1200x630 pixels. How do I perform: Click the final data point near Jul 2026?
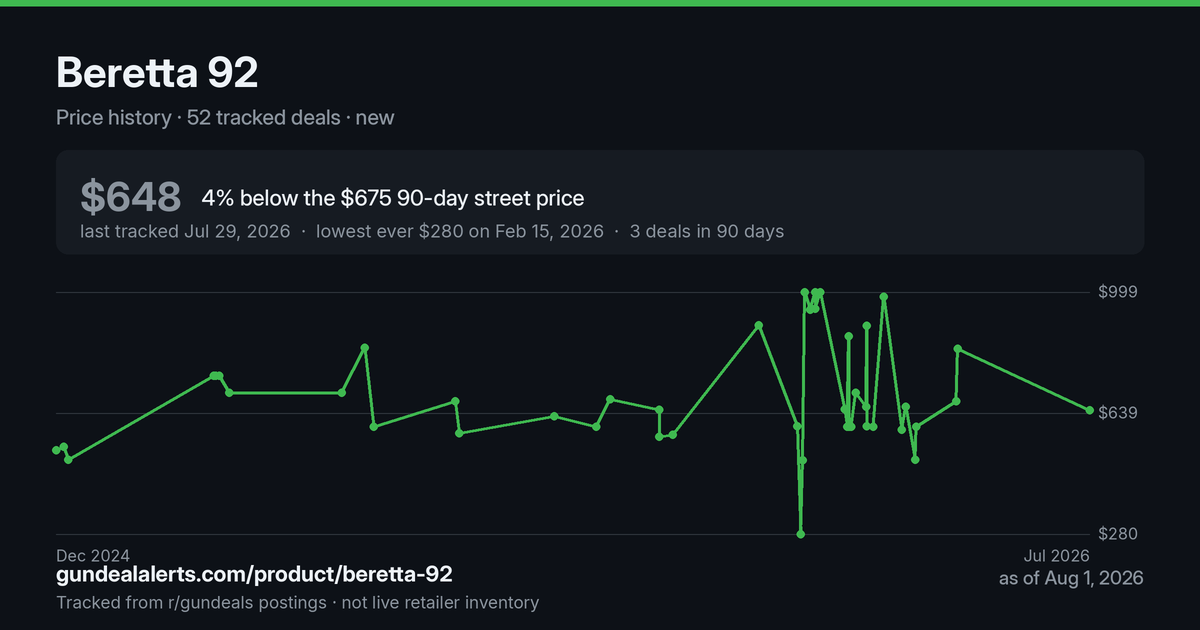pyautogui.click(x=1089, y=410)
